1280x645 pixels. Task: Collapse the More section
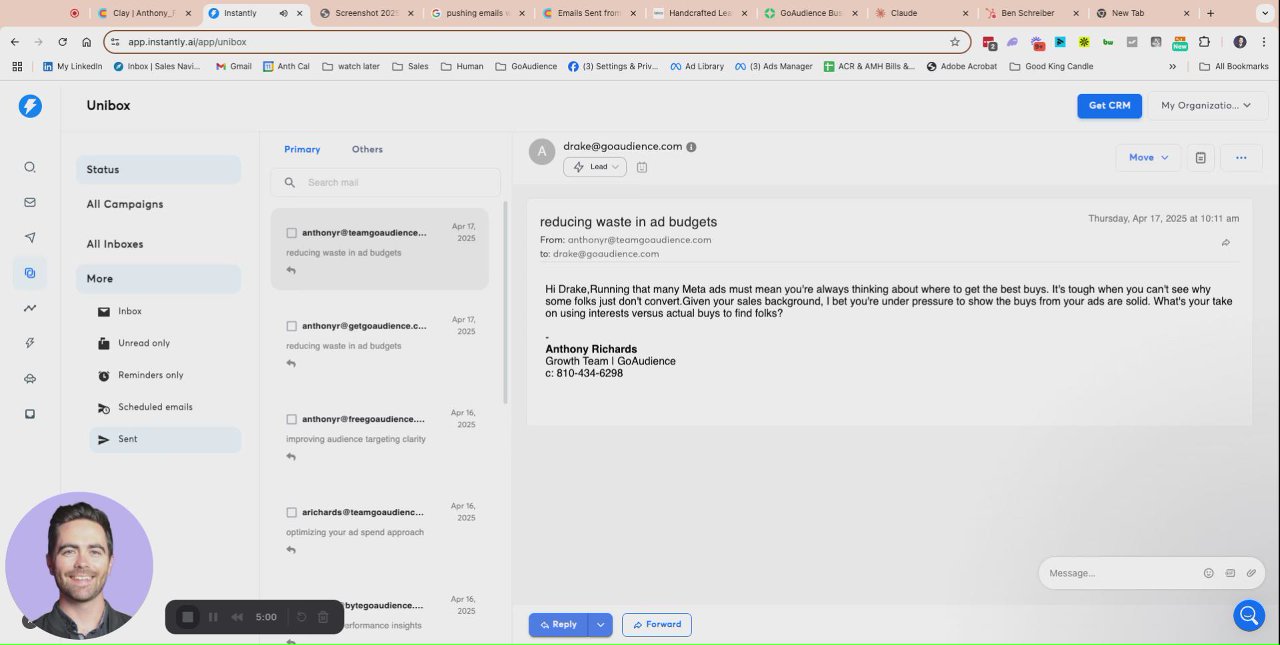click(x=158, y=279)
